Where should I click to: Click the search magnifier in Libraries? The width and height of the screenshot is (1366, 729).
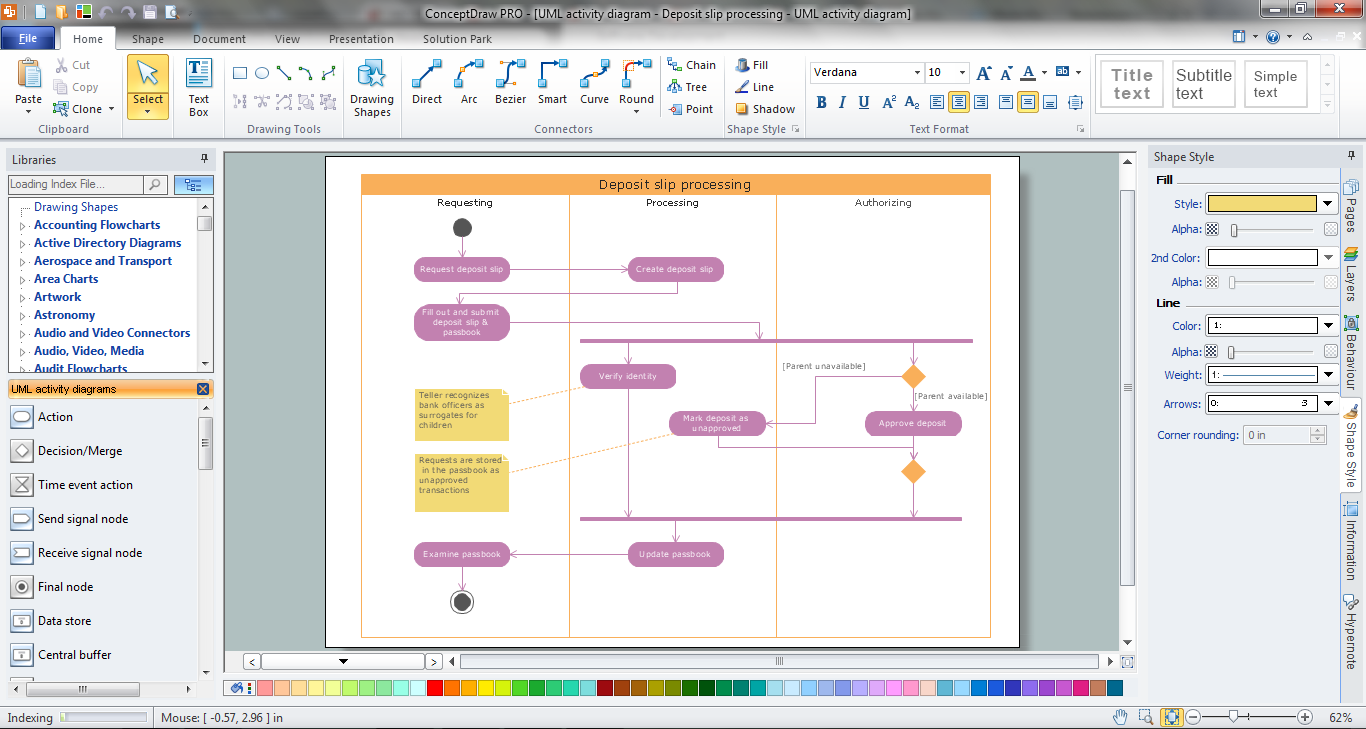[x=155, y=184]
